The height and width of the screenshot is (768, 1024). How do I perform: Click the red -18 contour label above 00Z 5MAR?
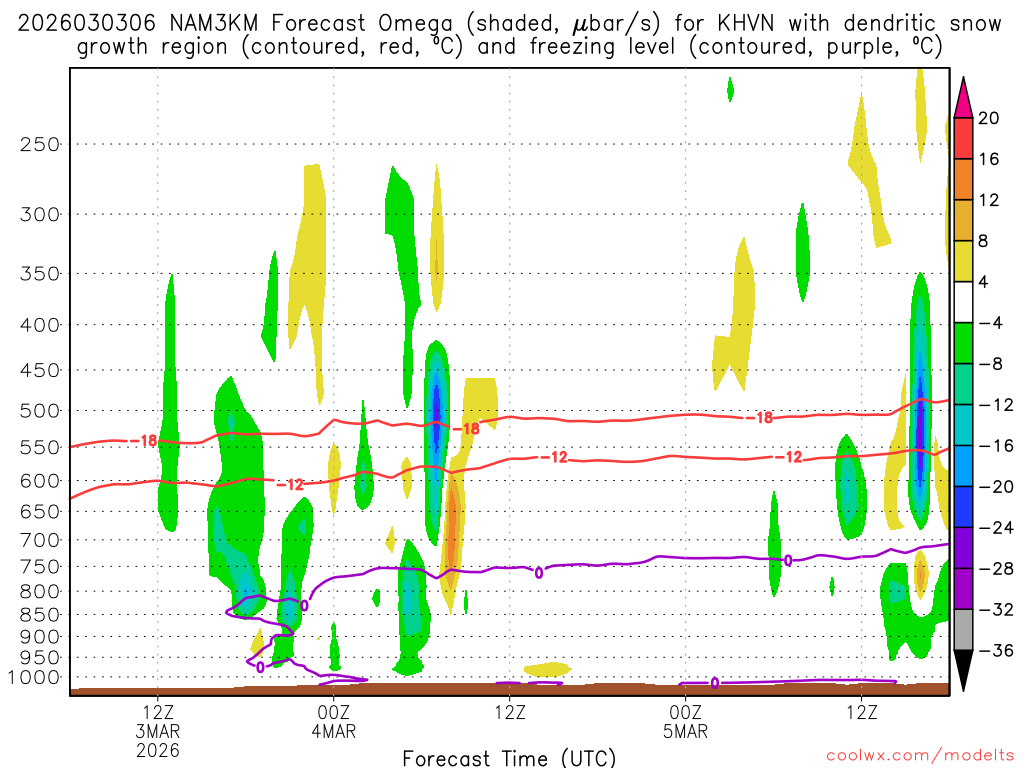click(760, 417)
